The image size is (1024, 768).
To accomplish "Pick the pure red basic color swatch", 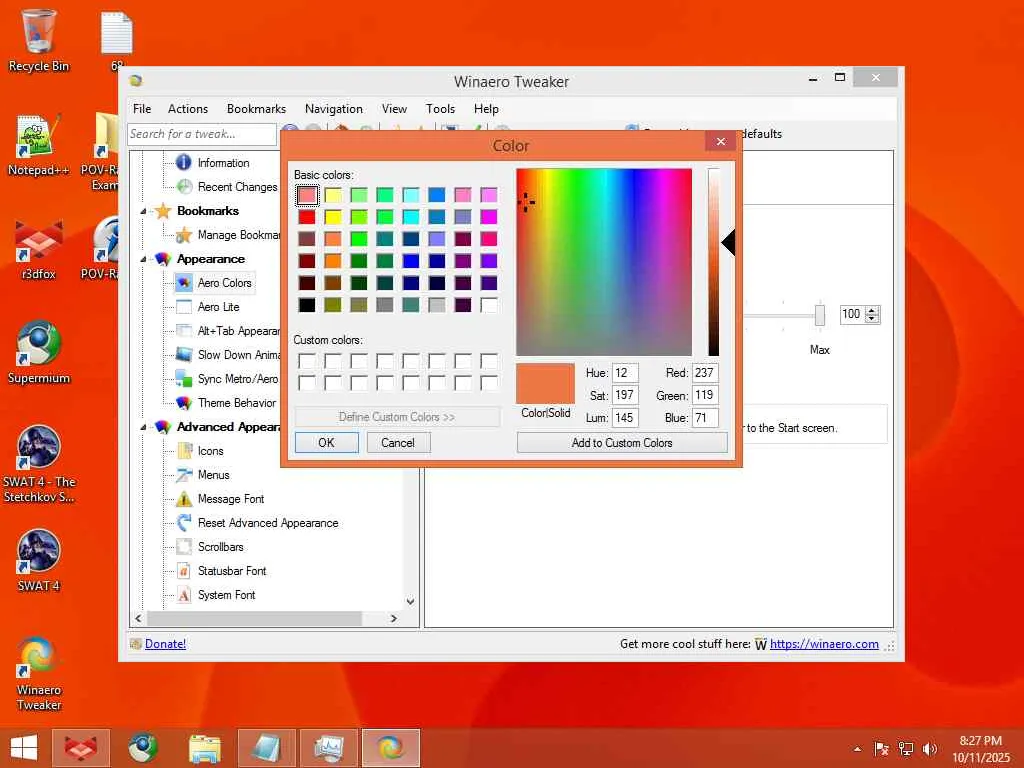I will (306, 217).
